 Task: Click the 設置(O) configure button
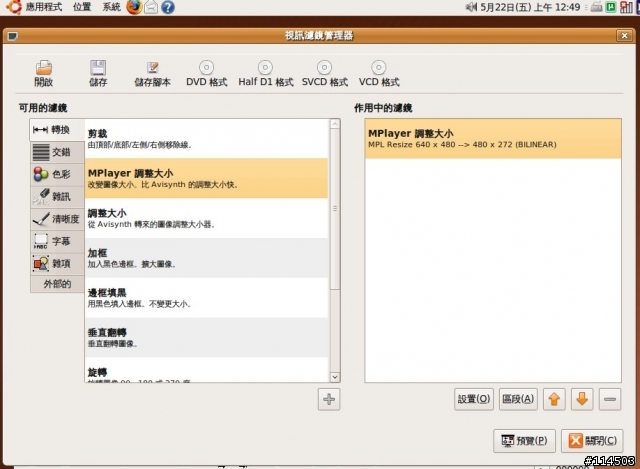coord(474,399)
